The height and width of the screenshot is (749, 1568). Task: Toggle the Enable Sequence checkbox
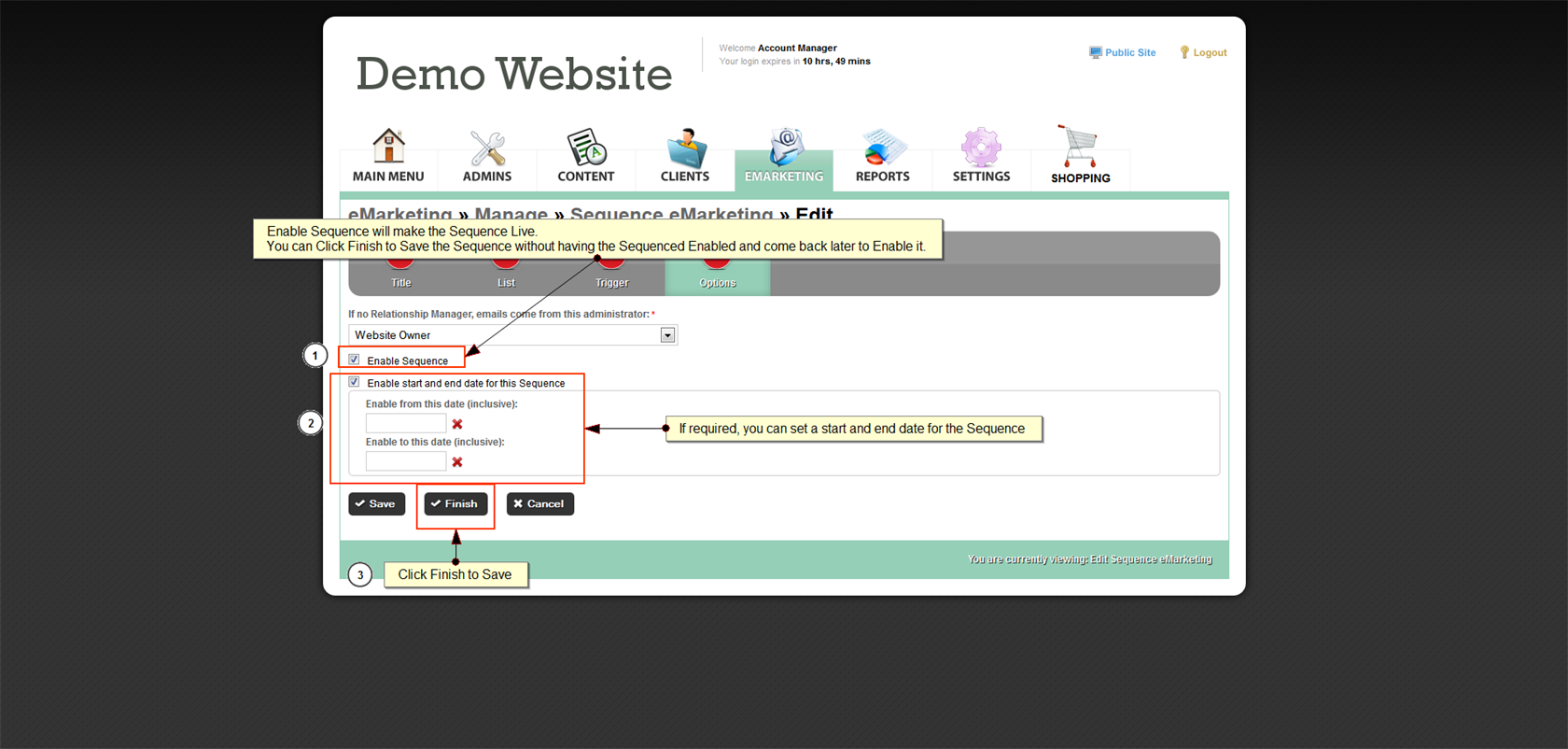[x=355, y=360]
